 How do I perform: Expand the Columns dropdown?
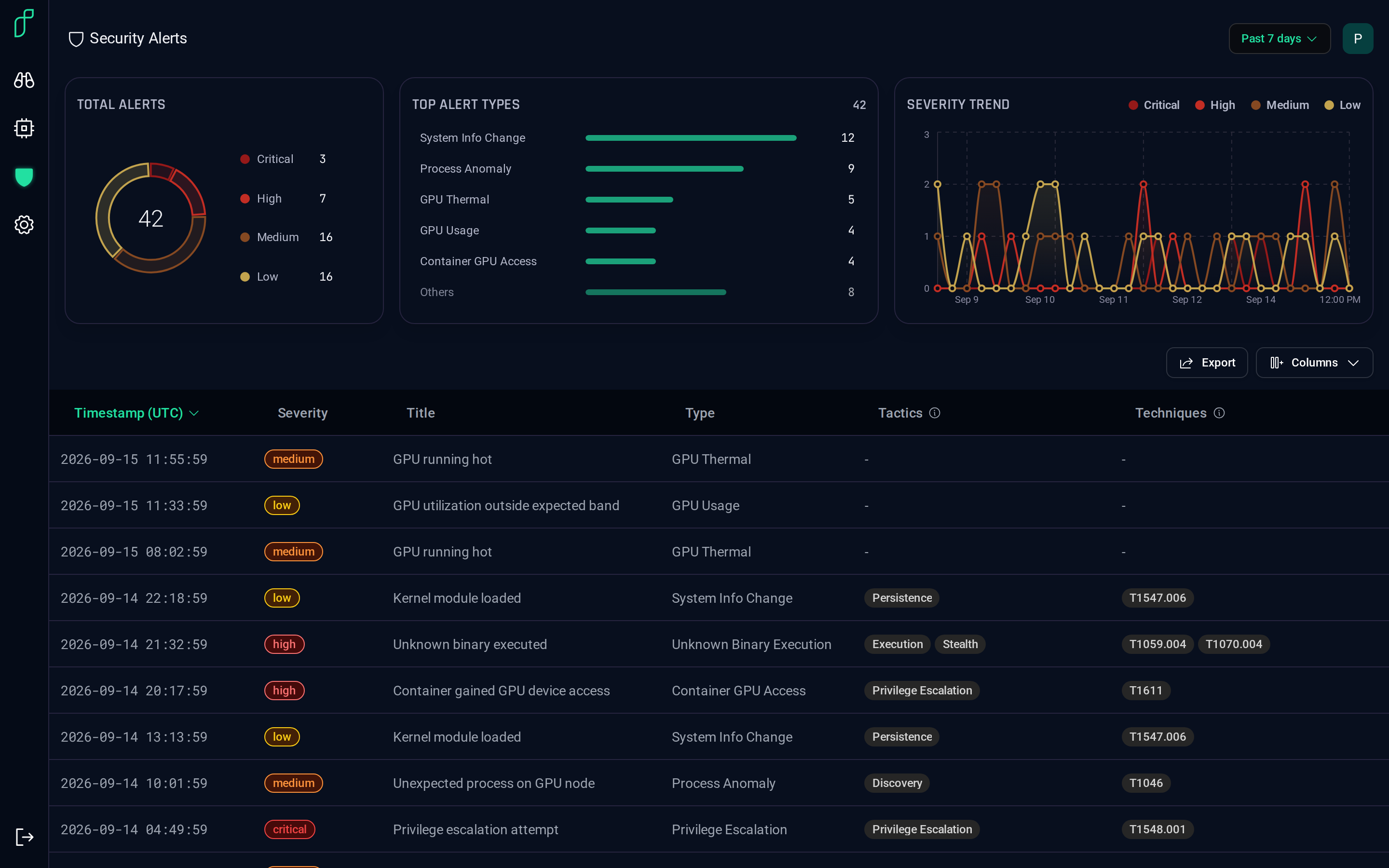[x=1314, y=363]
